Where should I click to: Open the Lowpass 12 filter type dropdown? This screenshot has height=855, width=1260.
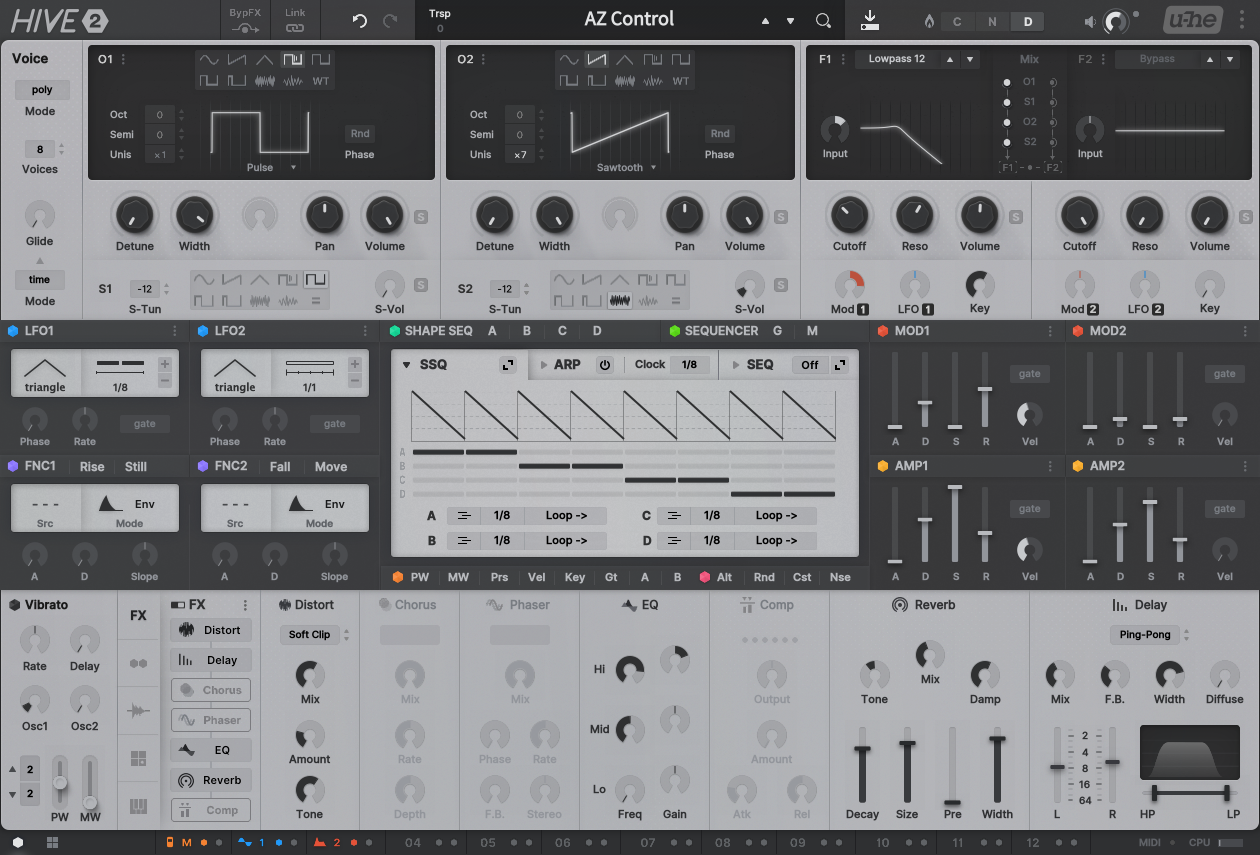(897, 59)
